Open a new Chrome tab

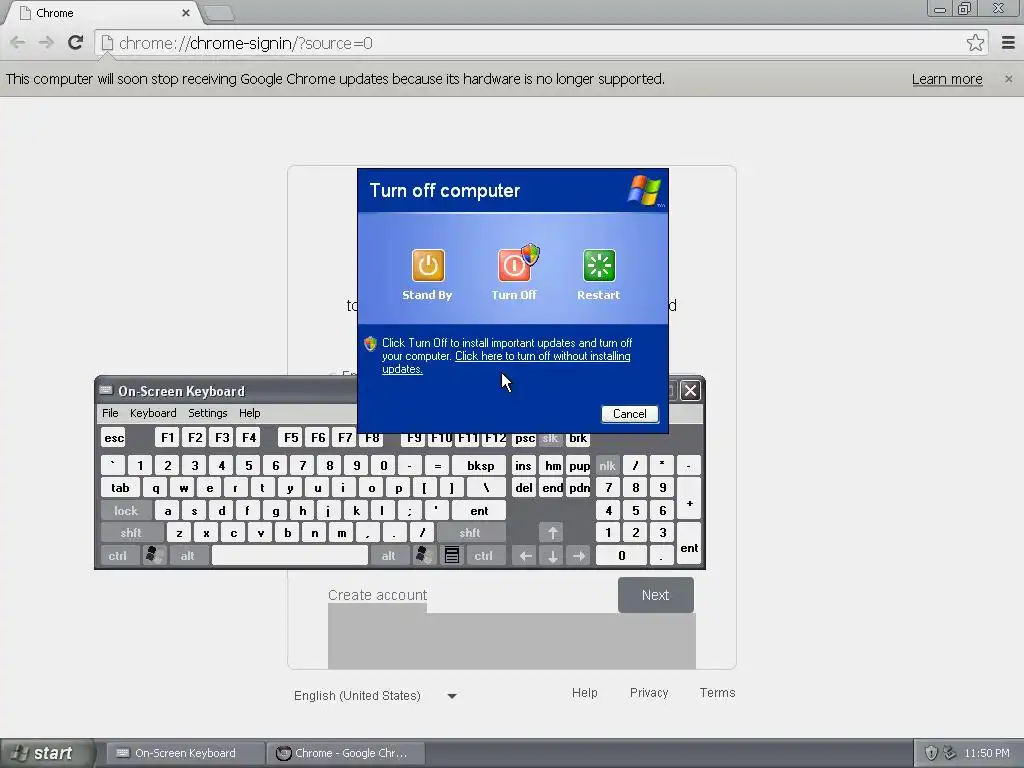[x=218, y=13]
